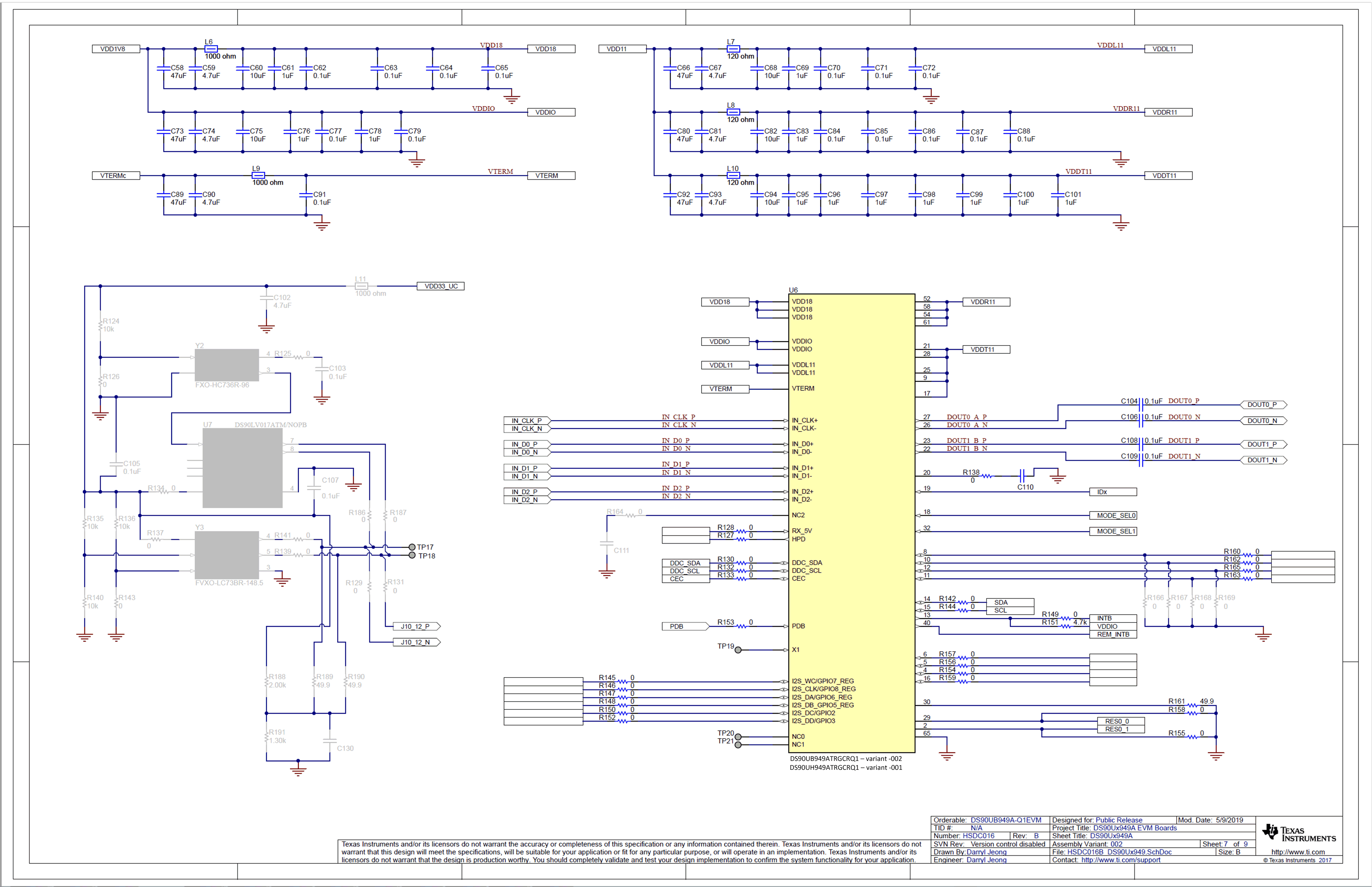Click the L10 120 ohm ferrite bead symbol
This screenshot has width=1372, height=887.
733,176
